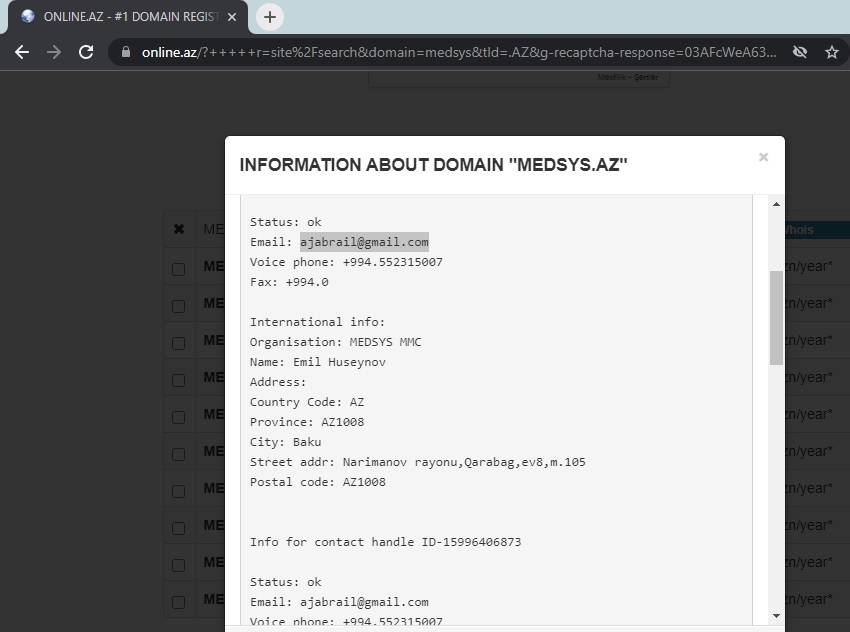The width and height of the screenshot is (850, 632).
Task: Click the Organisation: MEDSYS MMC text
Action: (x=335, y=342)
